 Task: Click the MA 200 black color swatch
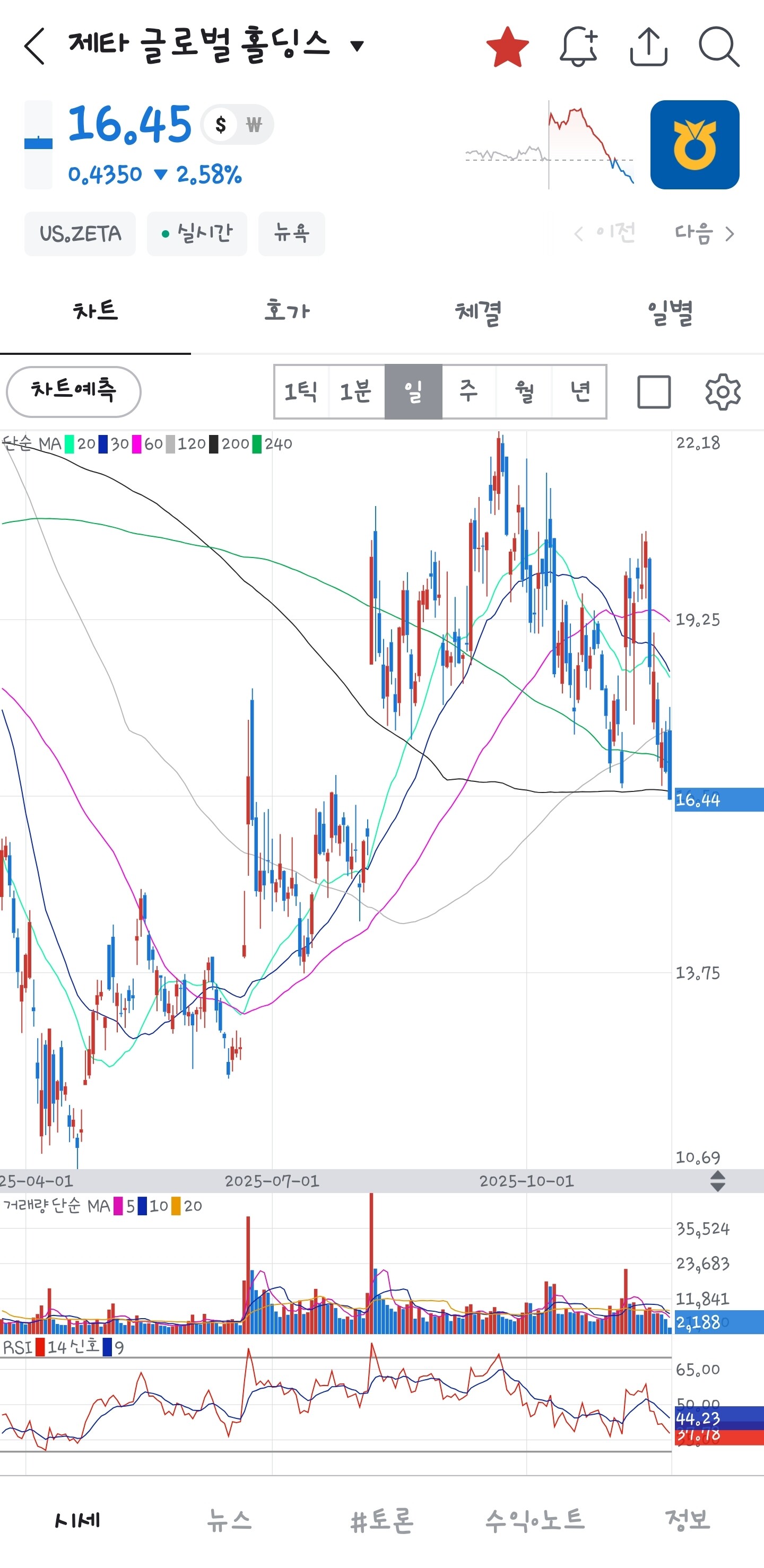click(x=214, y=445)
